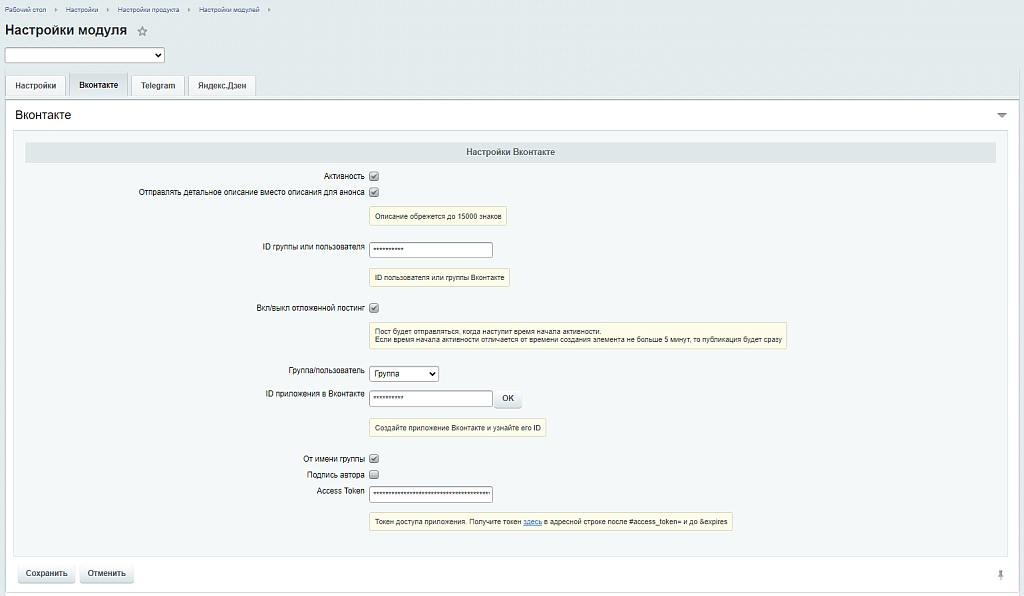Add page to favorites with star icon

click(x=142, y=31)
